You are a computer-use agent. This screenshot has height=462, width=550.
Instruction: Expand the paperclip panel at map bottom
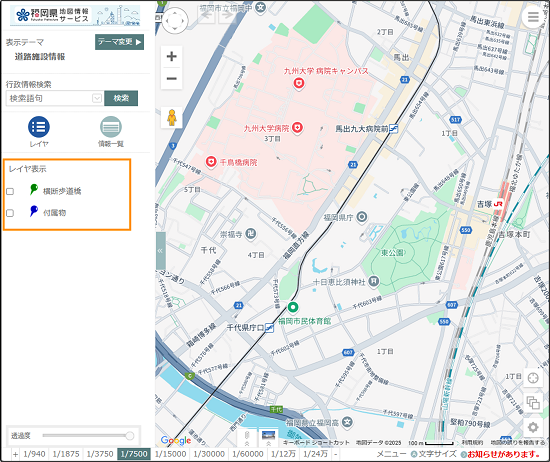click(247, 438)
